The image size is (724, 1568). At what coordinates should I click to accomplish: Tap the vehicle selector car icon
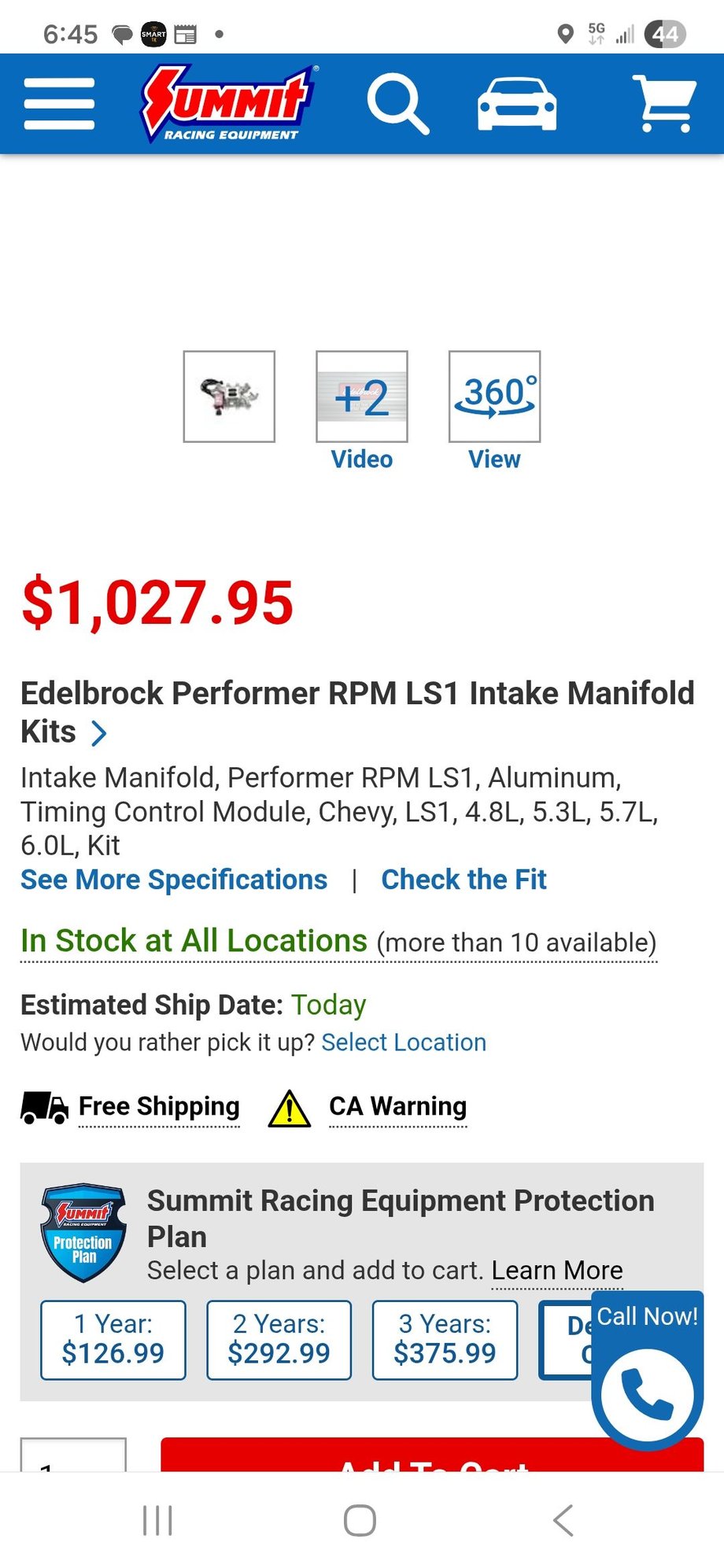tap(517, 104)
